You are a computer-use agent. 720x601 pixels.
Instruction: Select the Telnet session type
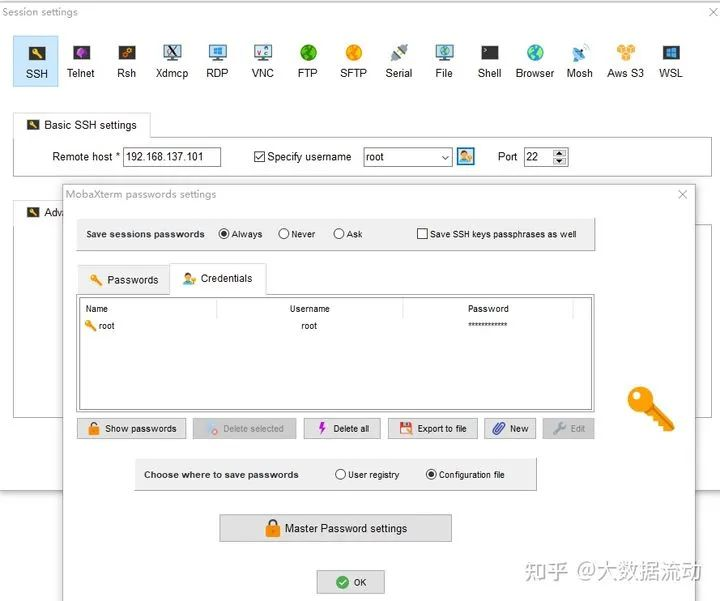coord(81,61)
